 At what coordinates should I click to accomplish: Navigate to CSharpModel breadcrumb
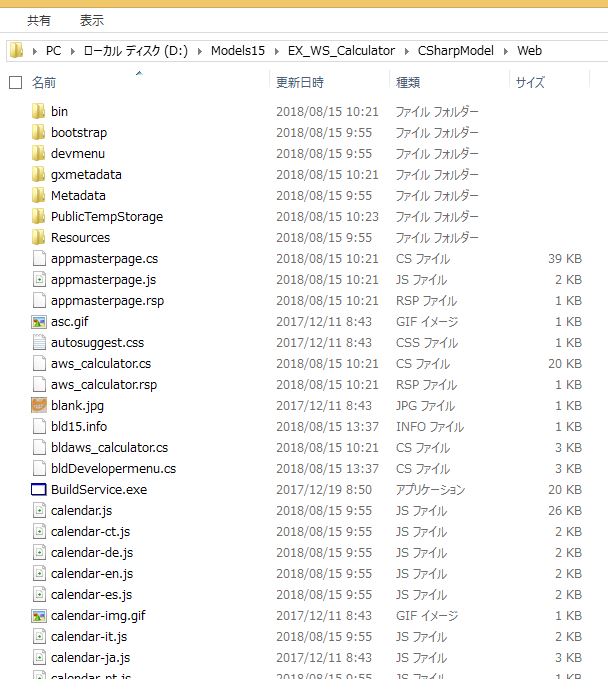[x=456, y=51]
